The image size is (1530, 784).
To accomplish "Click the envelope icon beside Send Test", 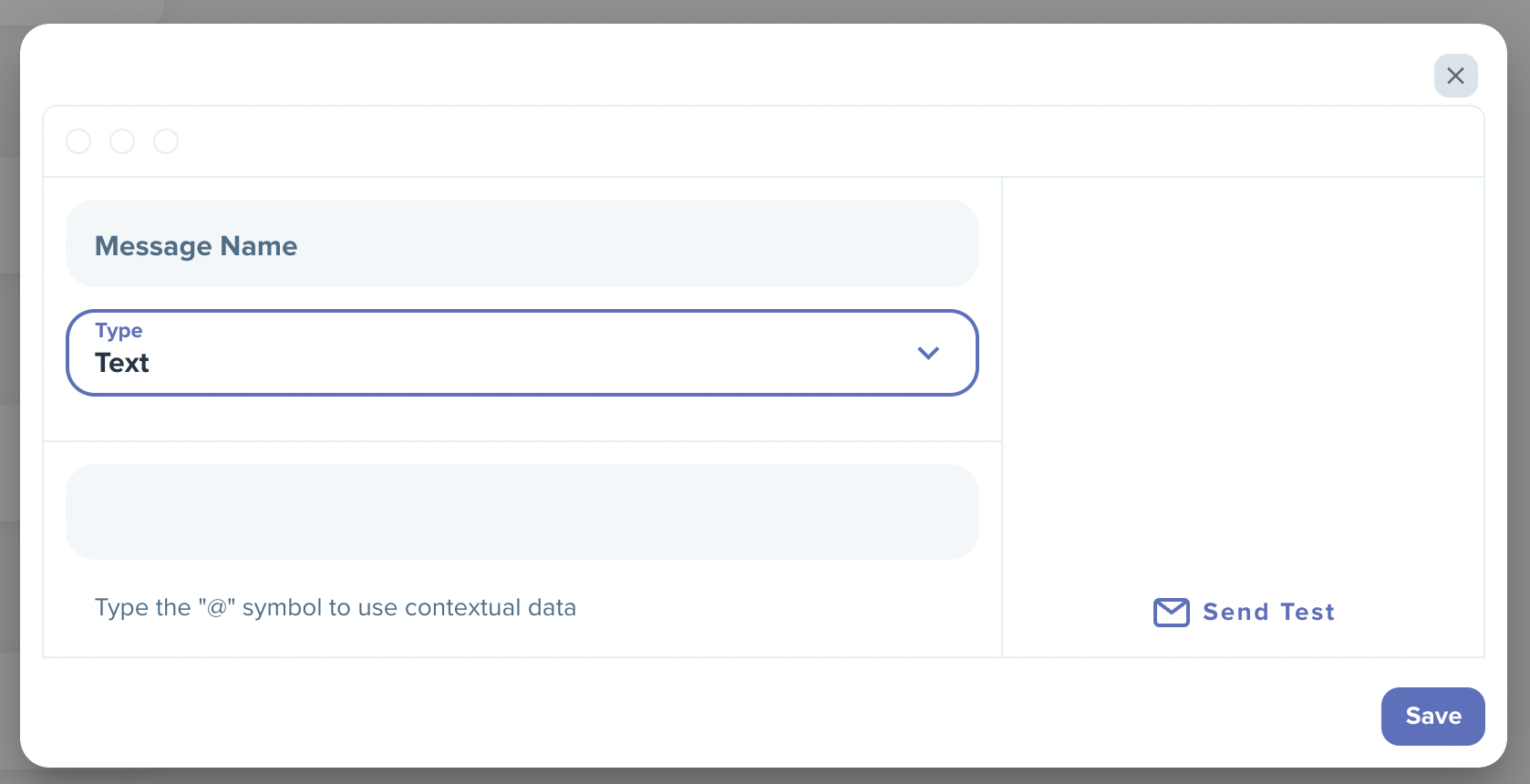I will [x=1171, y=612].
